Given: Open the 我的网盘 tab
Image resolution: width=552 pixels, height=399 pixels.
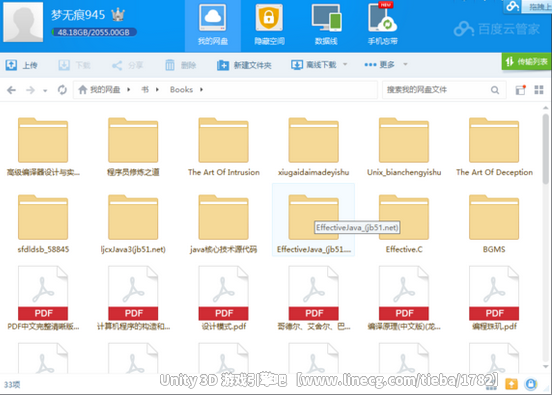Looking at the screenshot, I should point(213,25).
